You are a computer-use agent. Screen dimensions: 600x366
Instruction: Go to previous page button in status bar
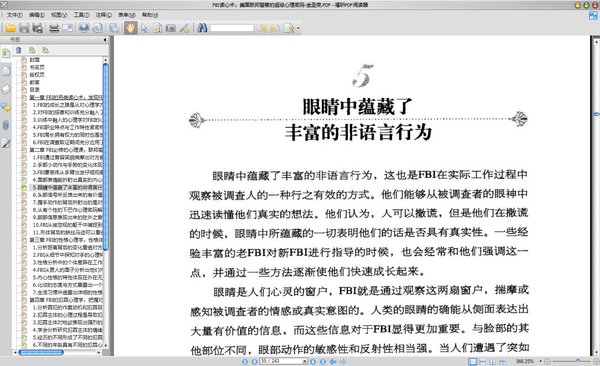[x=254, y=362]
